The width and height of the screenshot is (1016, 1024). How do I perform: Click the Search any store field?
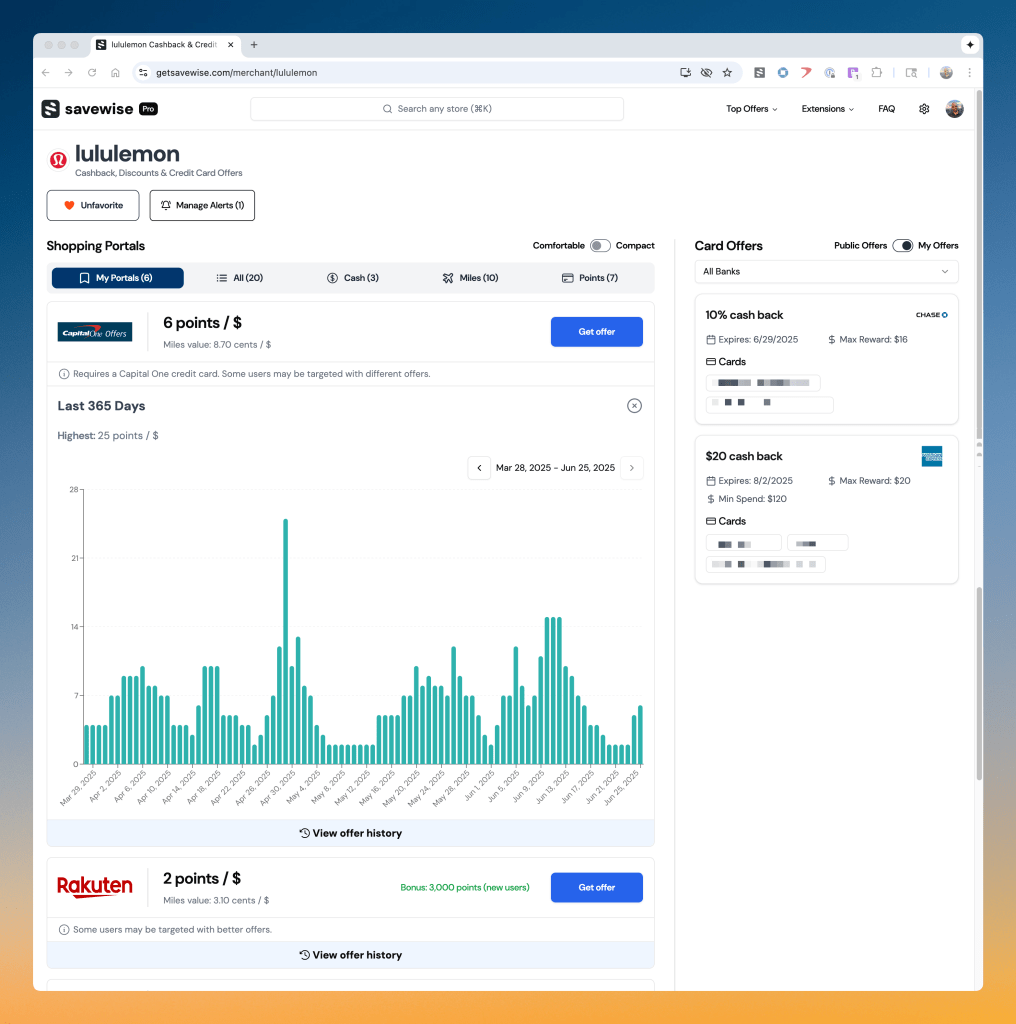(x=437, y=109)
